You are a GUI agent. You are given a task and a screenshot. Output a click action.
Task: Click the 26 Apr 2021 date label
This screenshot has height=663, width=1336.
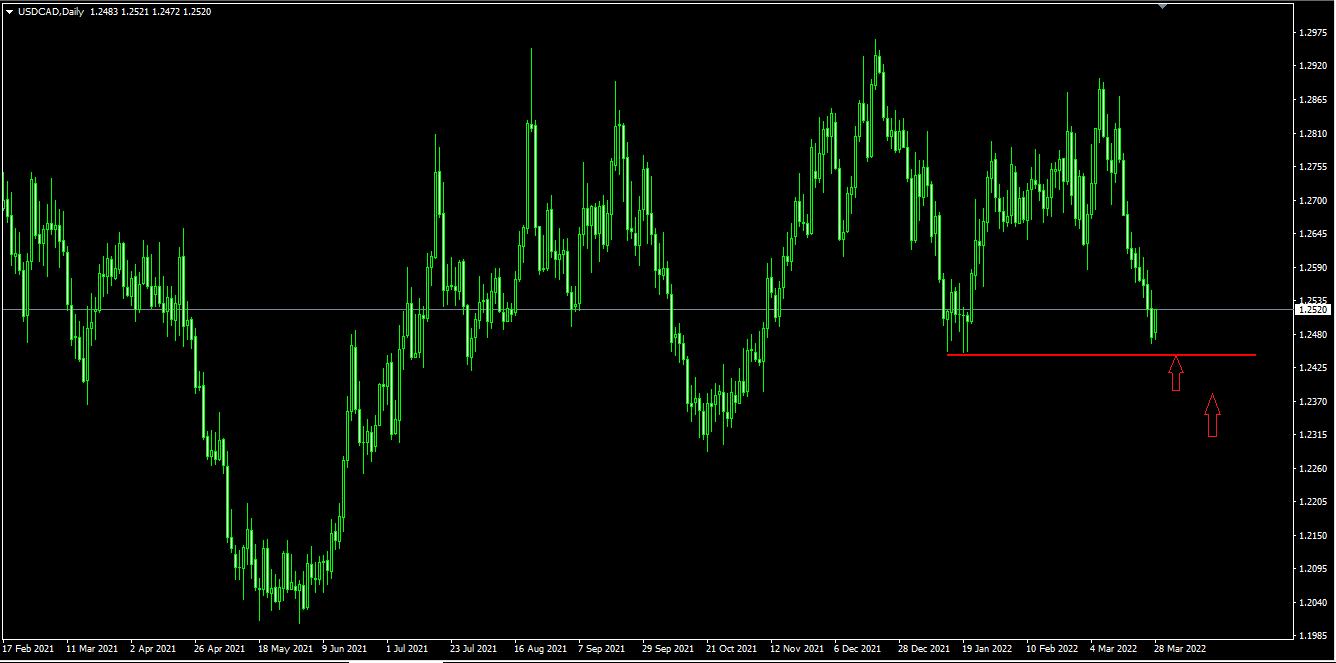[220, 648]
